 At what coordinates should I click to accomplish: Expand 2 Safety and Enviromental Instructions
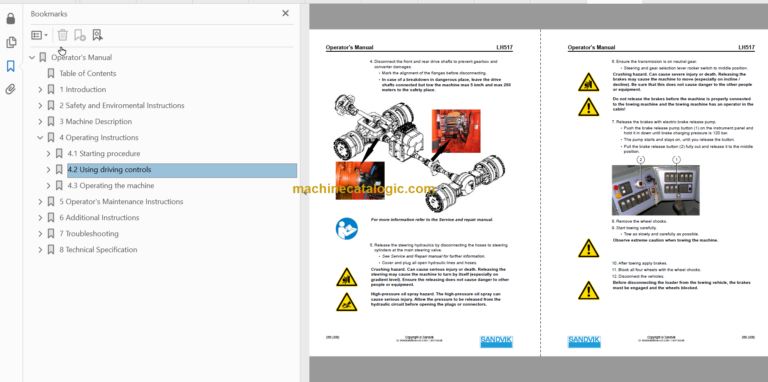pos(41,106)
